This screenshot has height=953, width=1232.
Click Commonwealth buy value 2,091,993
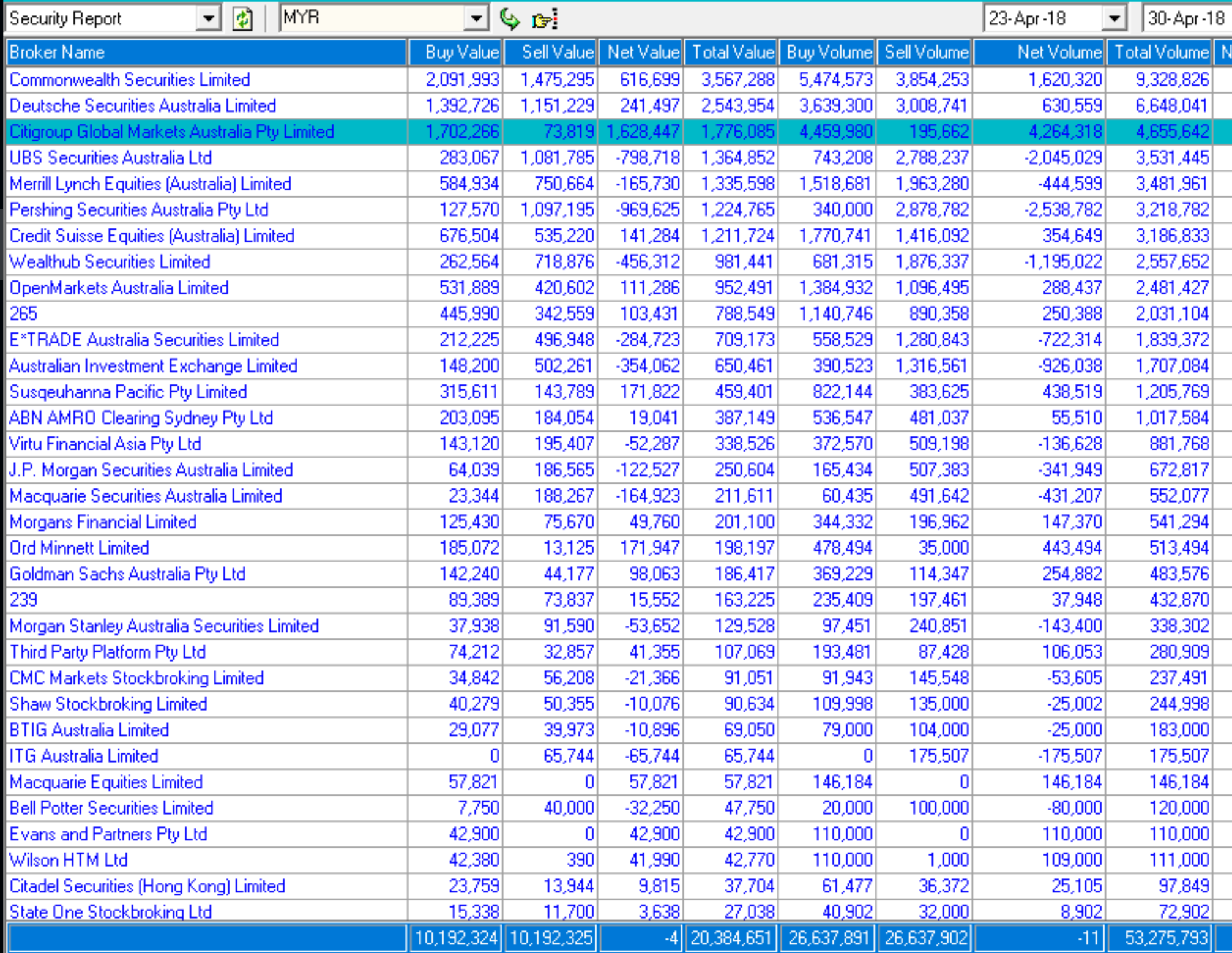click(462, 80)
